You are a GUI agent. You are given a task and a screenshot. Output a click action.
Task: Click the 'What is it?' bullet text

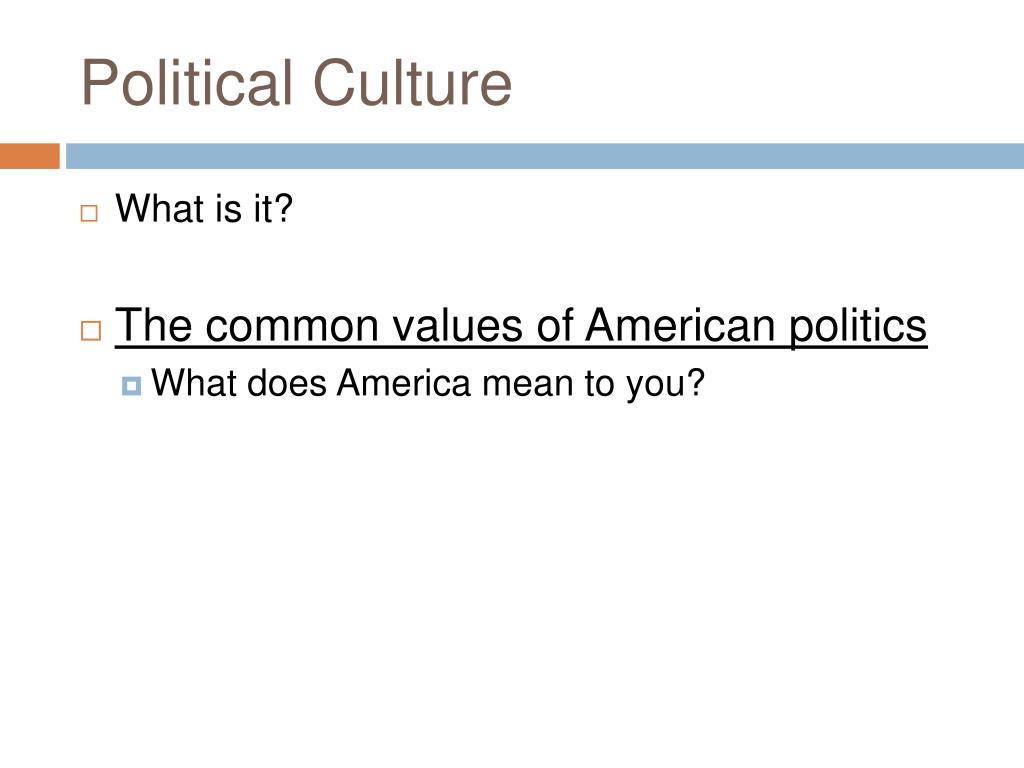click(x=204, y=208)
